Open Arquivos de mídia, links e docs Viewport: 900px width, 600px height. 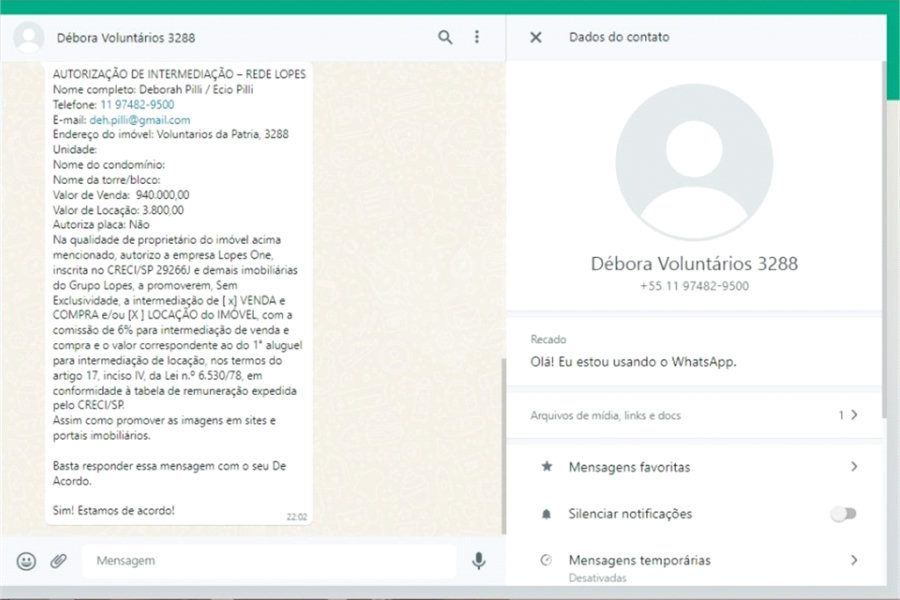pyautogui.click(x=694, y=415)
